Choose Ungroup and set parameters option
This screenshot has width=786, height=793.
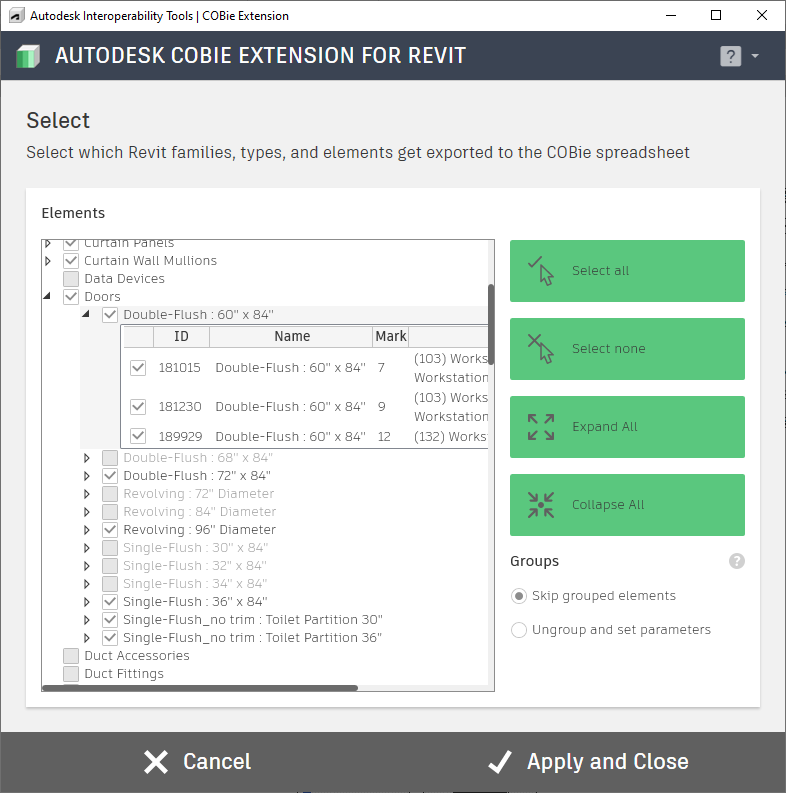[x=518, y=630]
